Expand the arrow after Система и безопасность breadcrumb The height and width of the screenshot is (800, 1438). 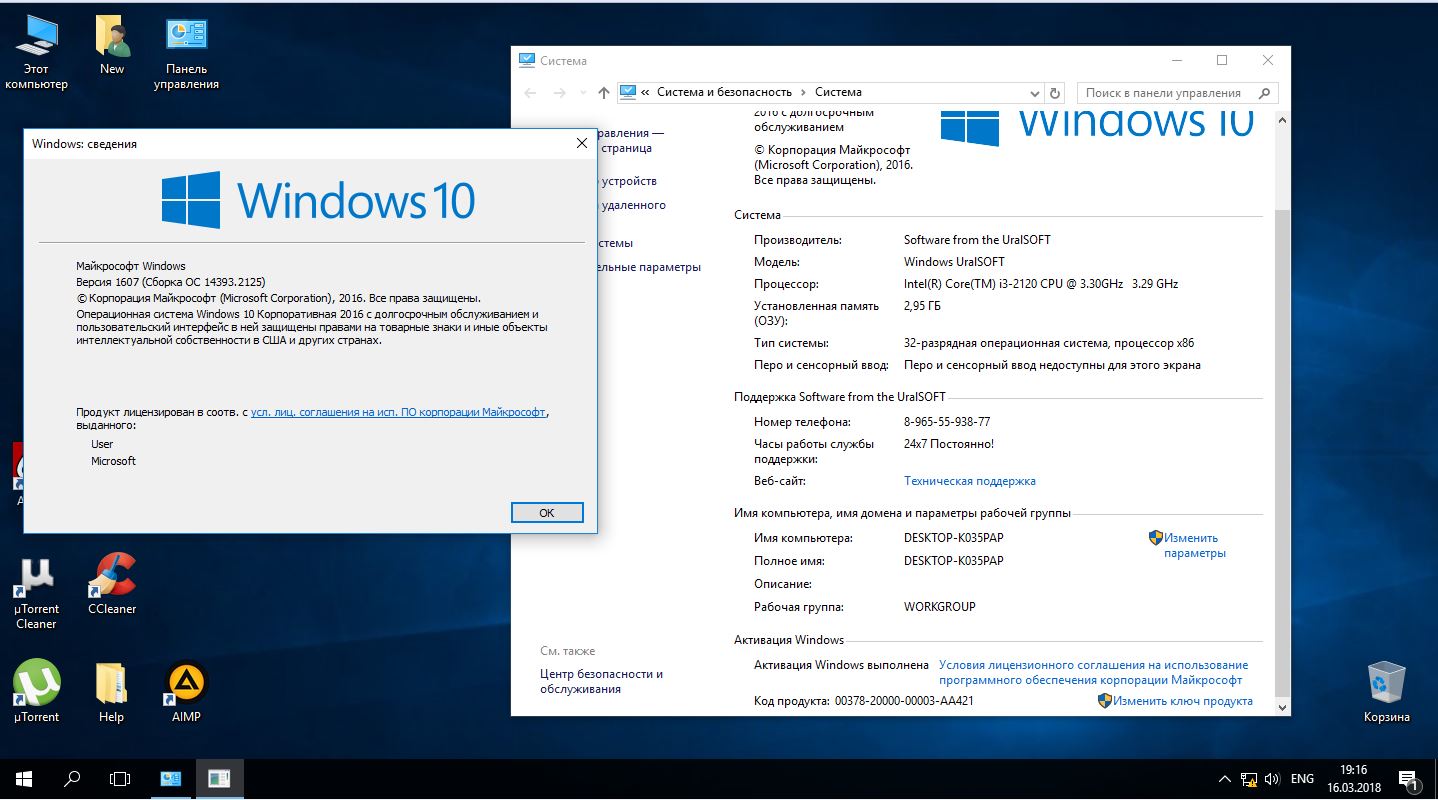(x=802, y=92)
